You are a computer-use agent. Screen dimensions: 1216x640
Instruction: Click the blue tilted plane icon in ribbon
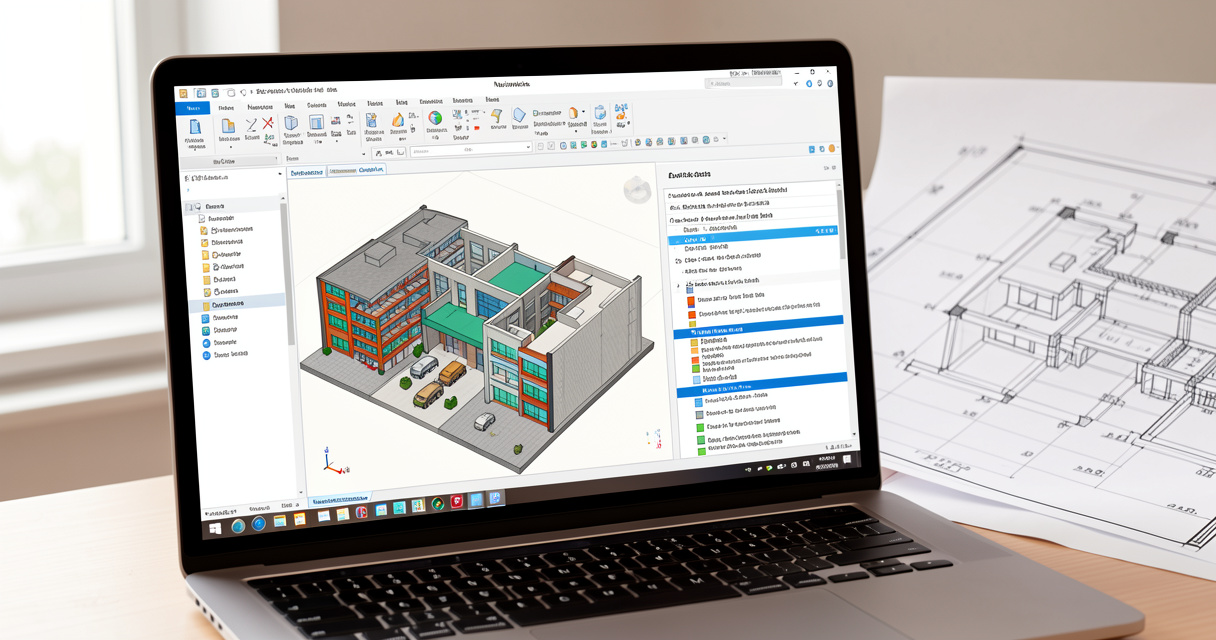point(519,116)
